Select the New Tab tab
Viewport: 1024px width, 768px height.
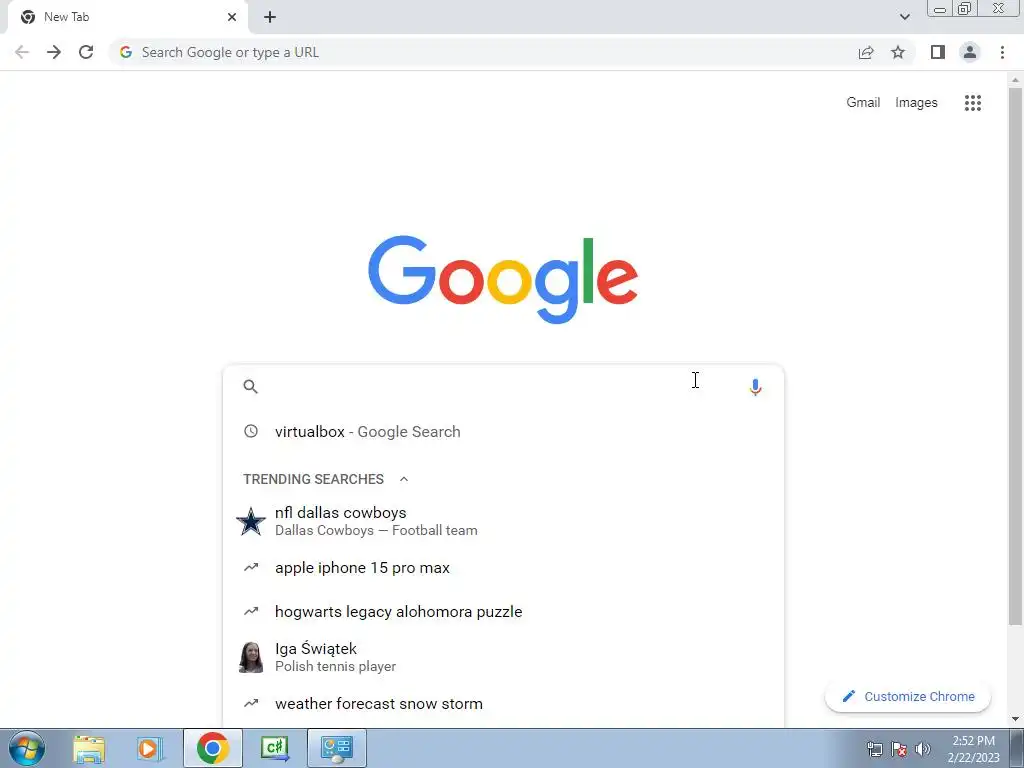pyautogui.click(x=127, y=17)
